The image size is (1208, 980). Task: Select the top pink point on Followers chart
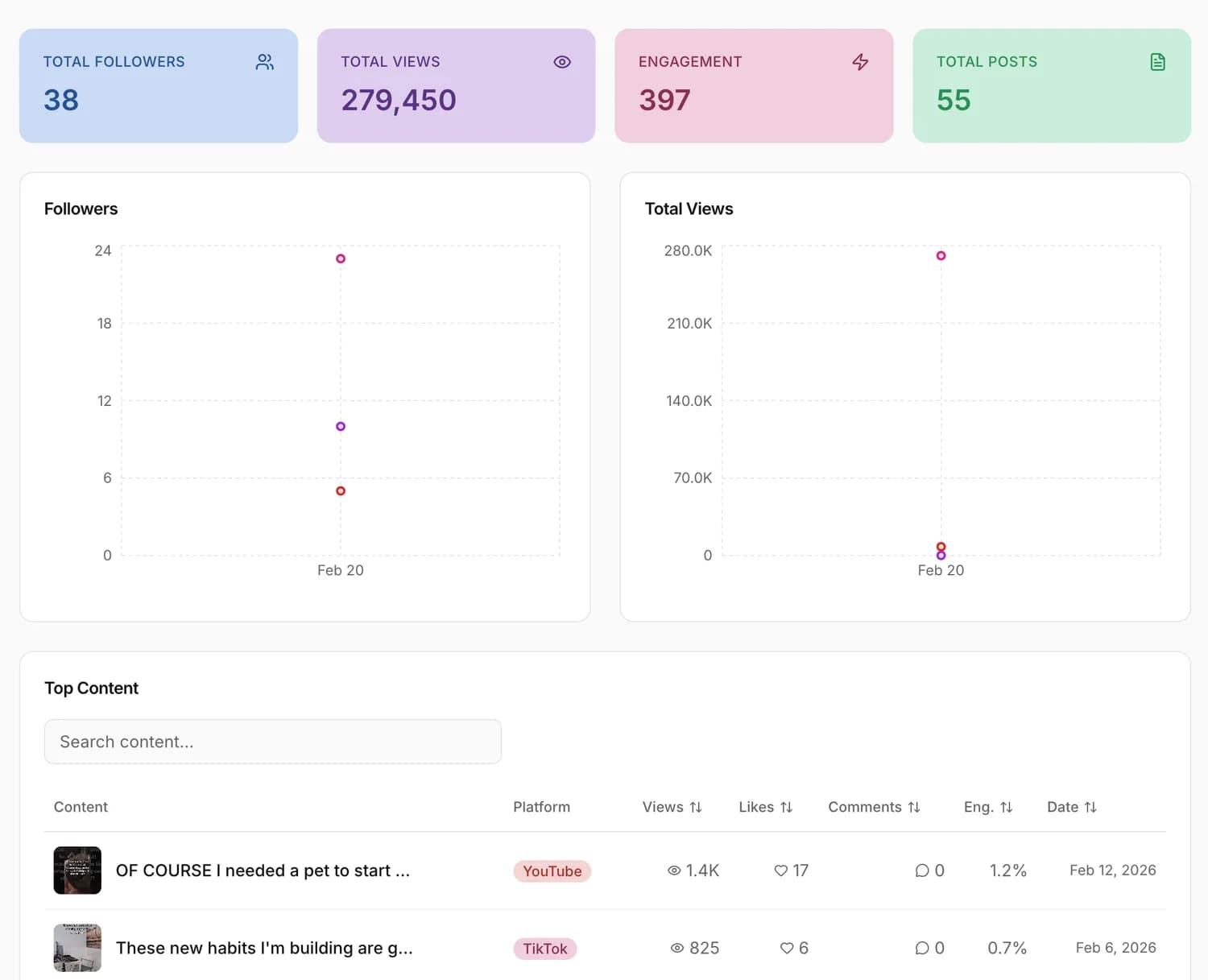(x=341, y=258)
